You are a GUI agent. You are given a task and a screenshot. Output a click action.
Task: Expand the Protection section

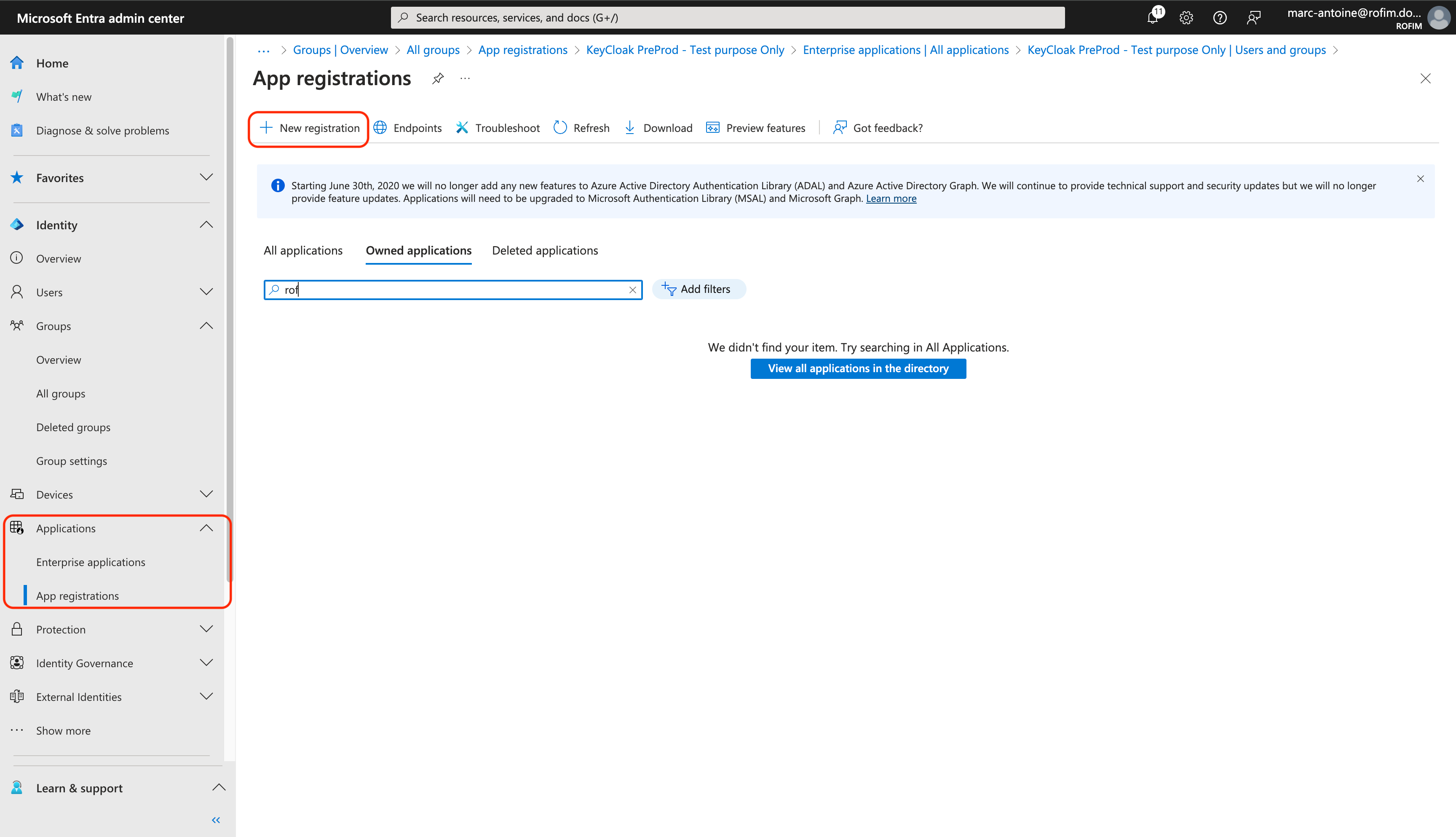coord(206,629)
